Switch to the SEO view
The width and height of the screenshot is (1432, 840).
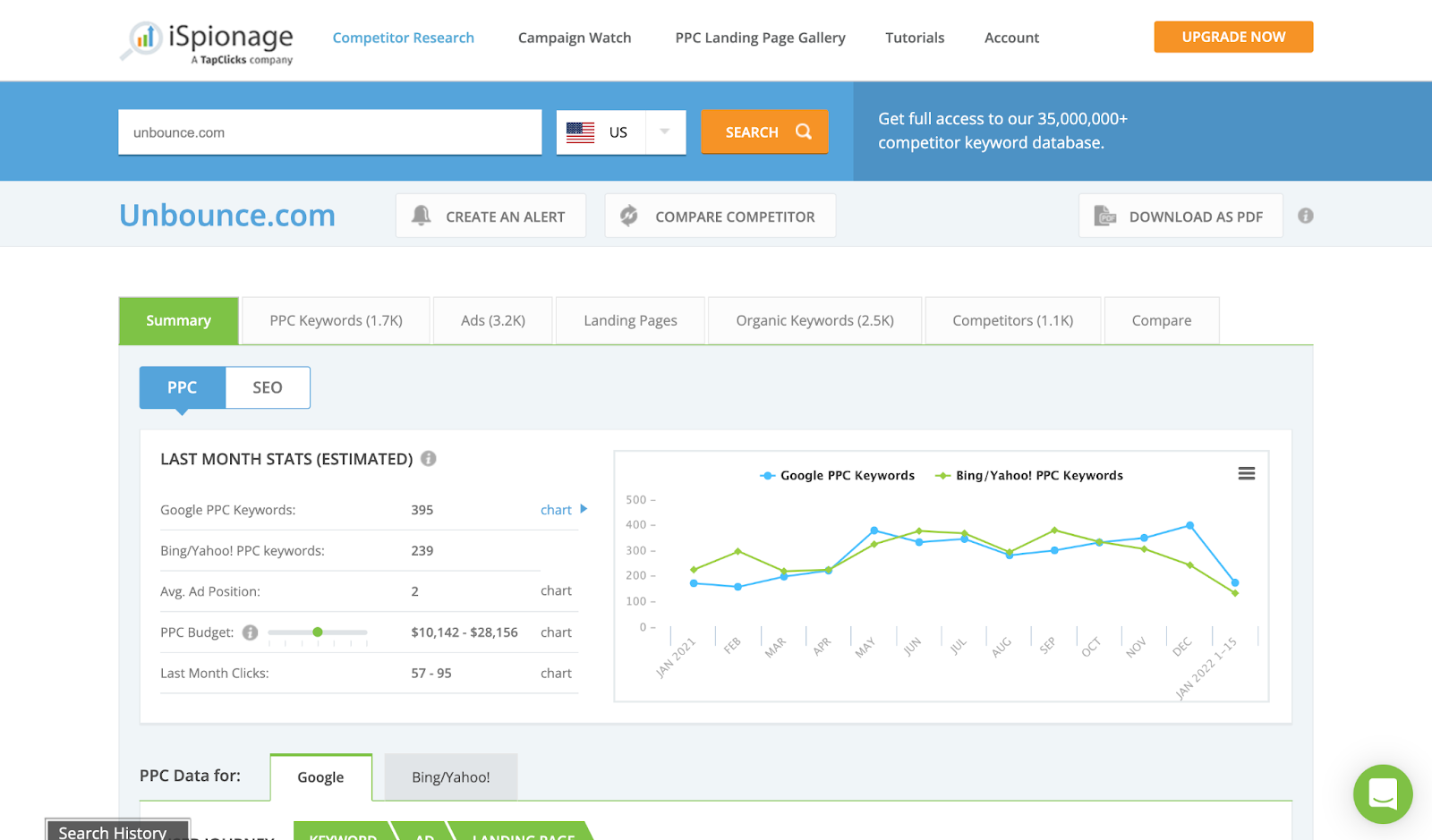click(268, 387)
